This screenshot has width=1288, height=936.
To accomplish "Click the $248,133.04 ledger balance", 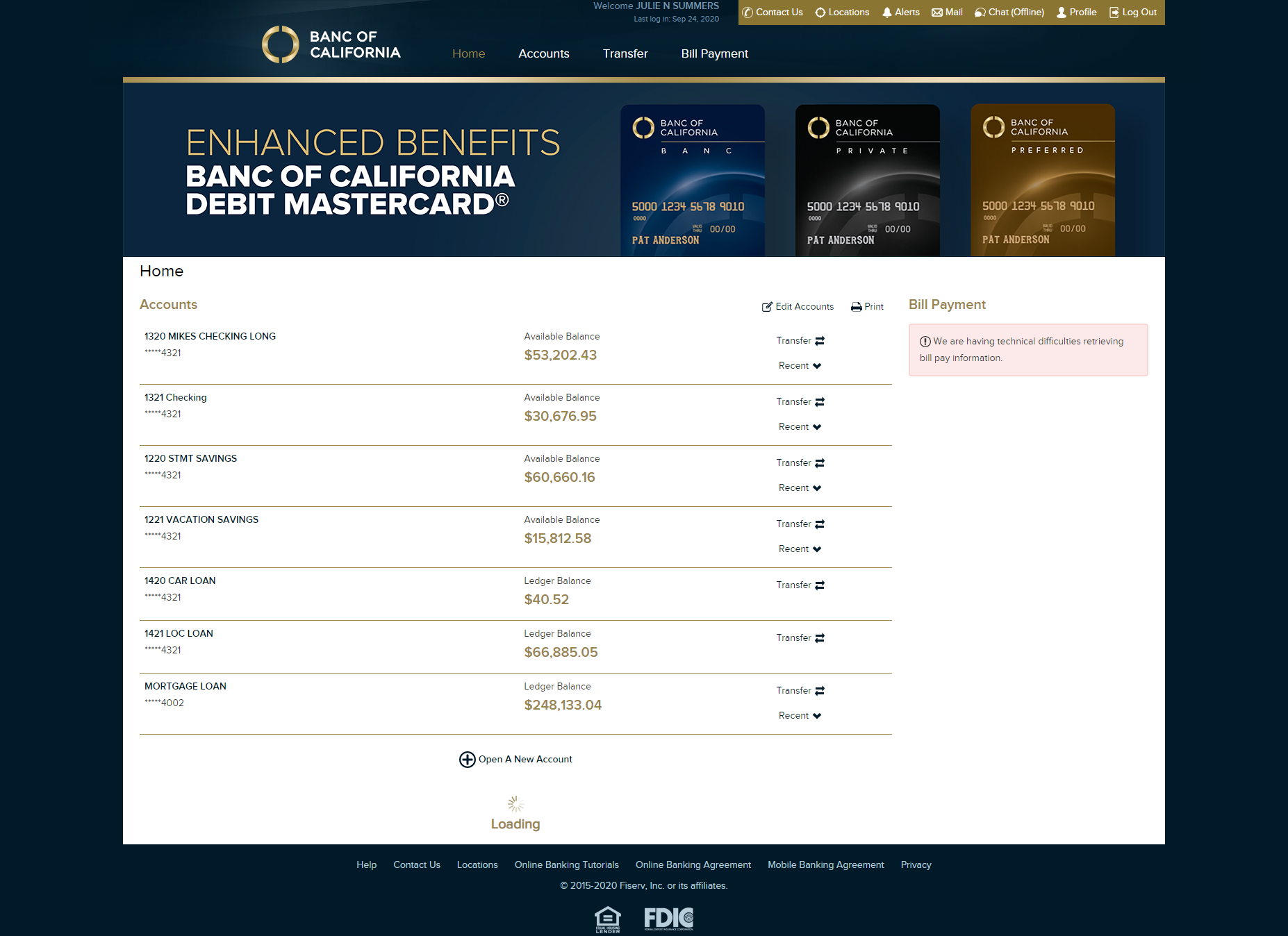I will (x=563, y=705).
